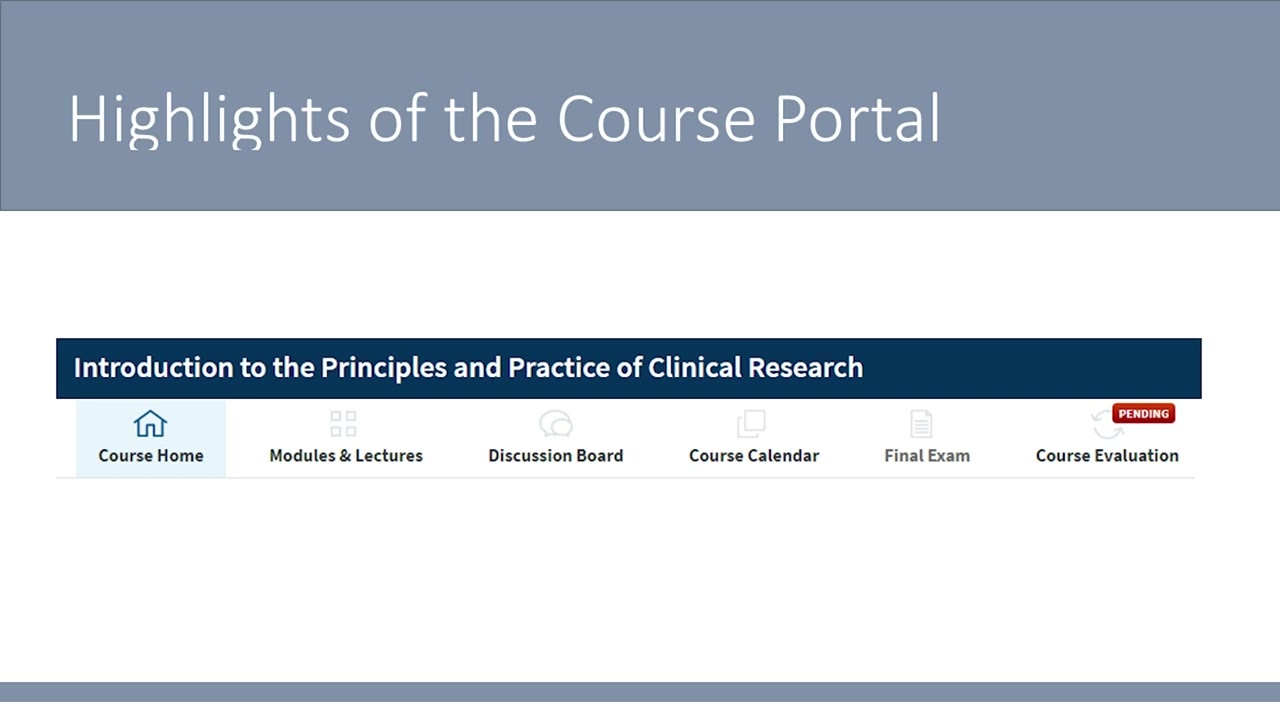This screenshot has width=1280, height=720.
Task: Select the Course Evaluation tab label
Action: pyautogui.click(x=1107, y=455)
